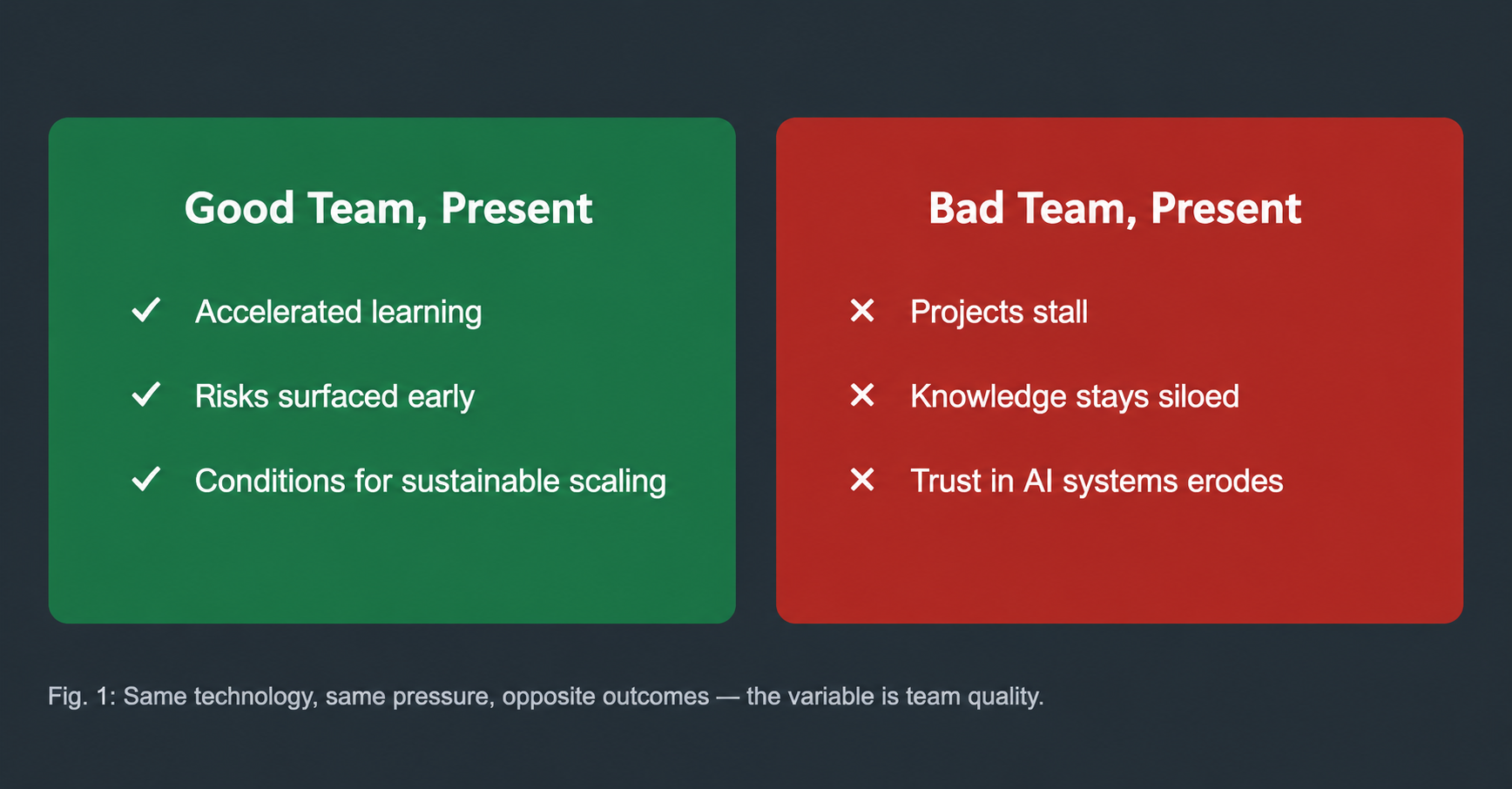Viewport: 1512px width, 789px height.
Task: Click the words 'opposite outcomes' in caption
Action: click(605, 697)
